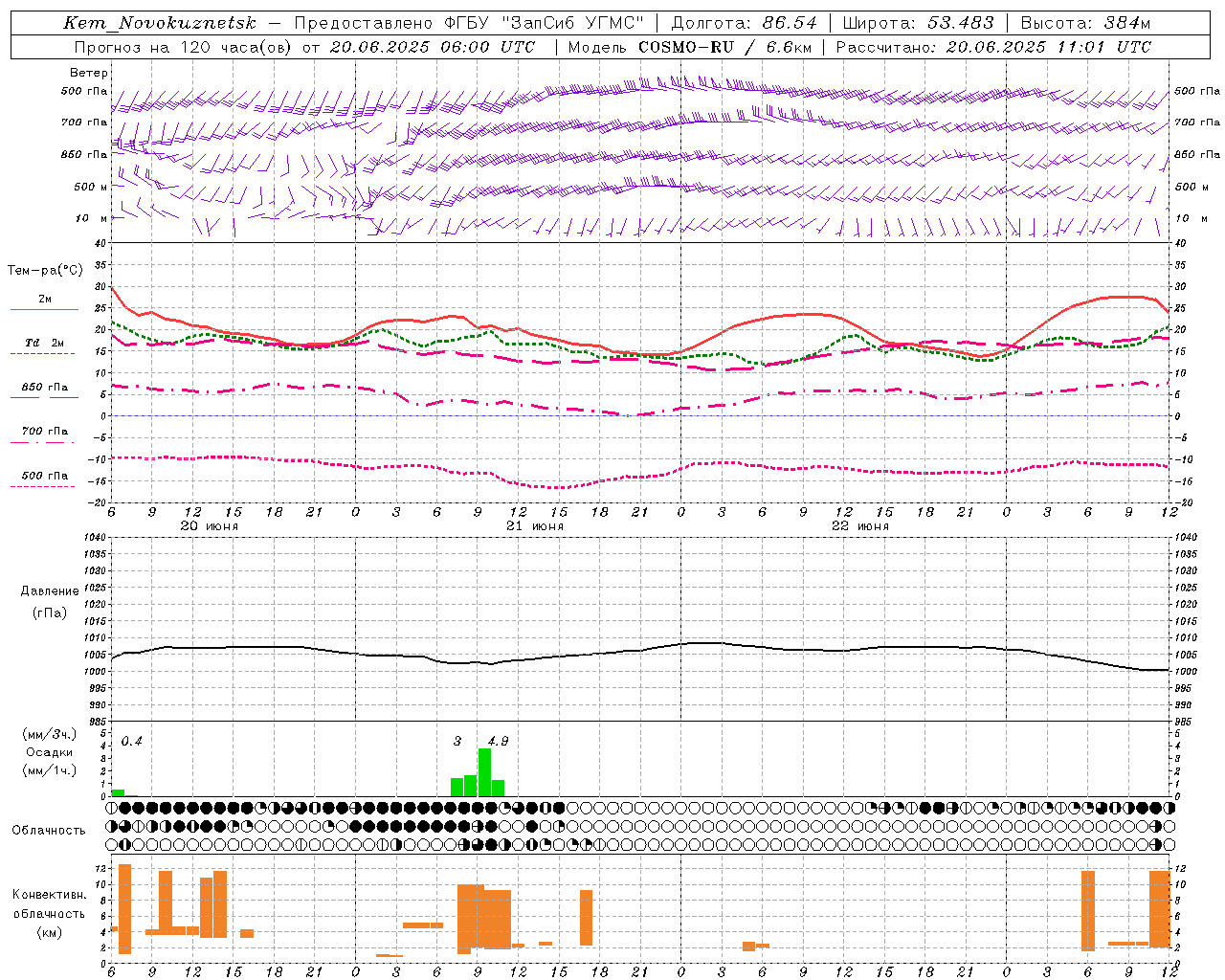Click the Модель COSMO-RU / 6.6км label
Image resolution: width=1225 pixels, height=980 pixels.
coord(689,47)
